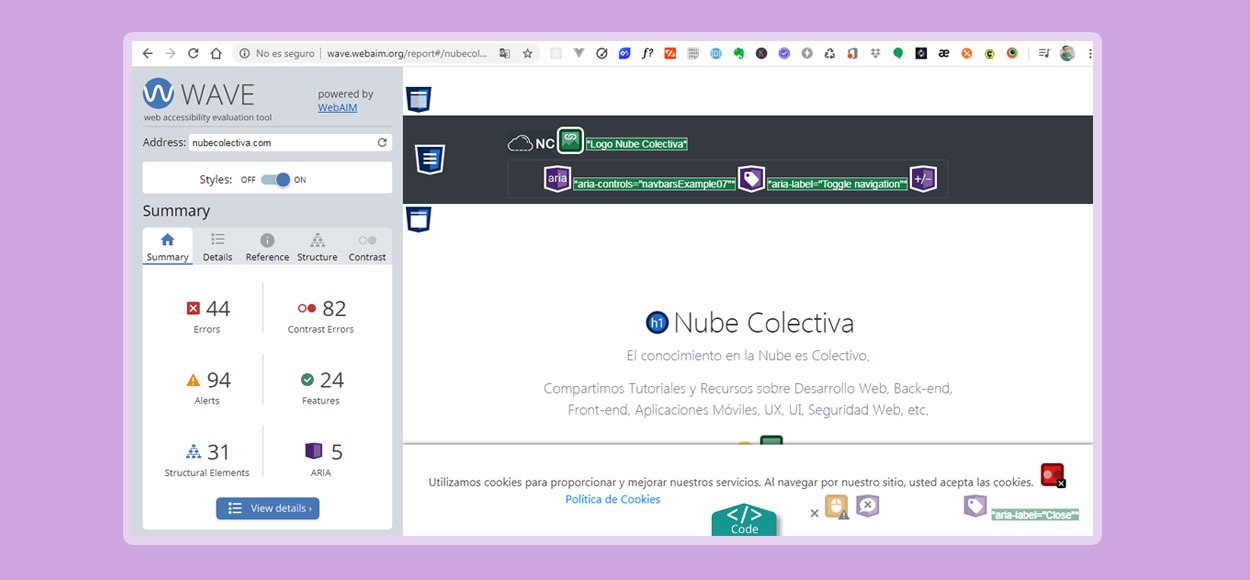Click the '31' structural elements count
Viewport: 1250px width, 580px height.
[218, 452]
